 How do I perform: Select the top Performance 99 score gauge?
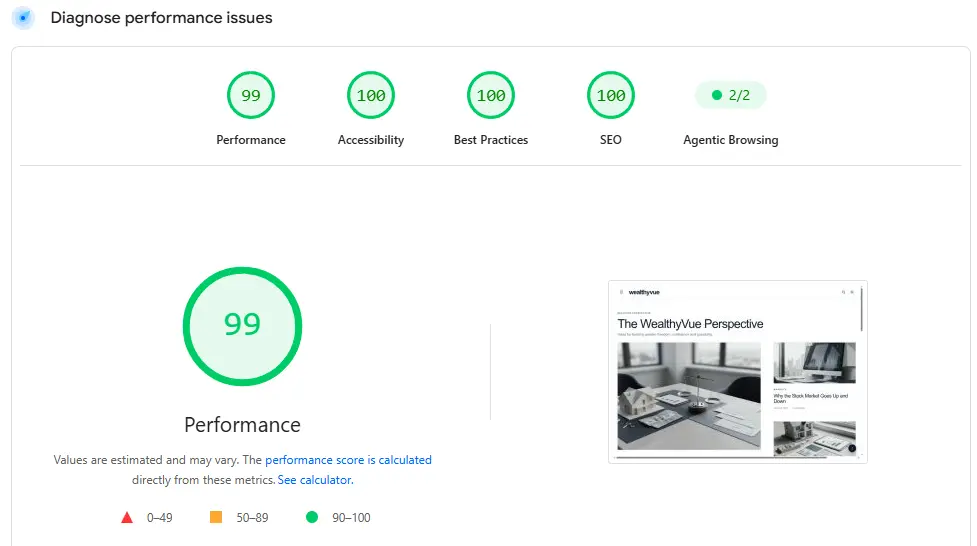click(x=250, y=95)
